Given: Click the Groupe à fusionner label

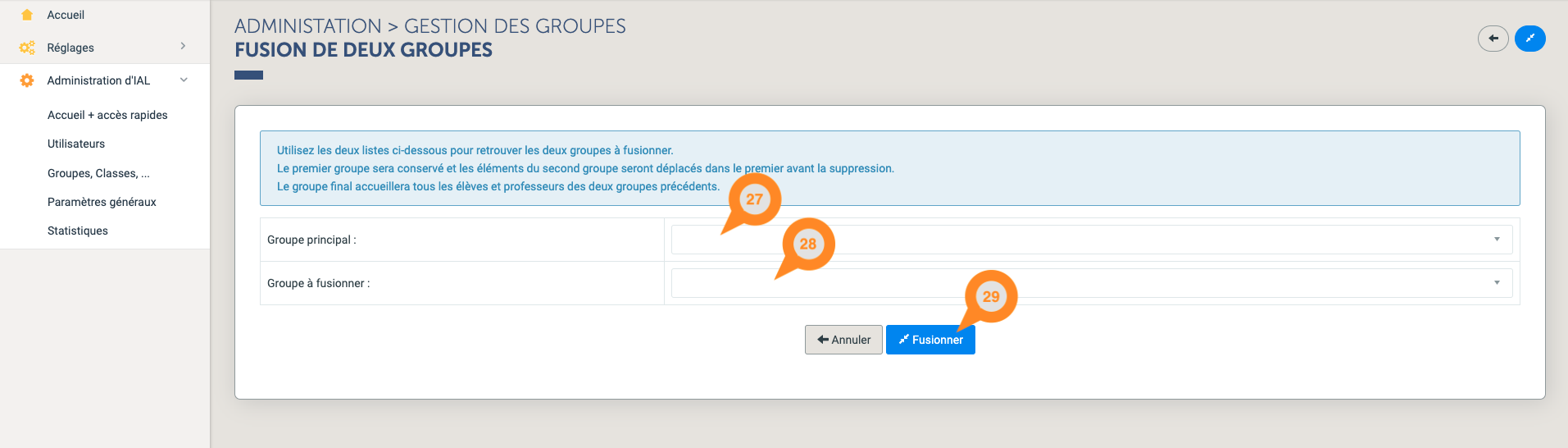Looking at the screenshot, I should pos(319,283).
